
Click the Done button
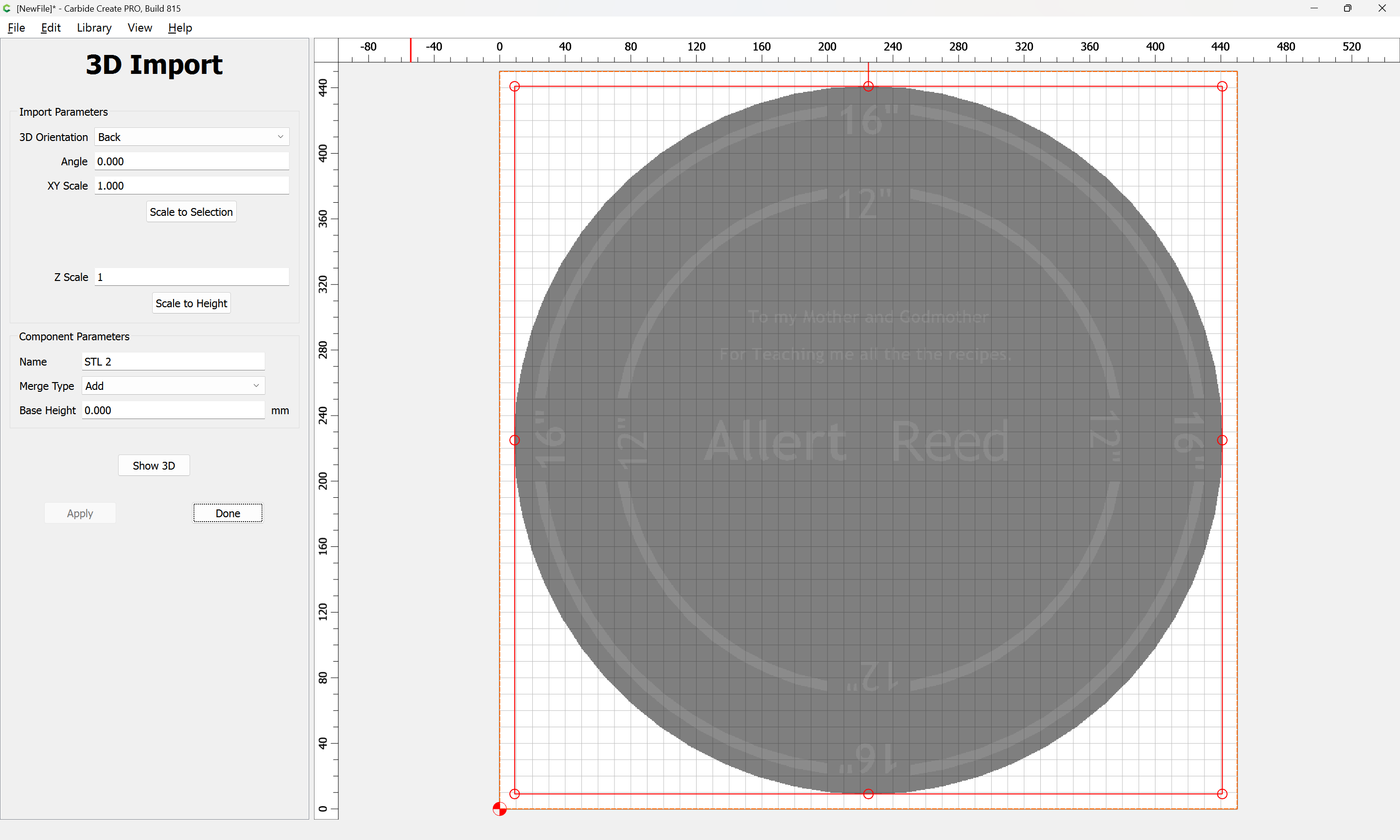(x=227, y=513)
